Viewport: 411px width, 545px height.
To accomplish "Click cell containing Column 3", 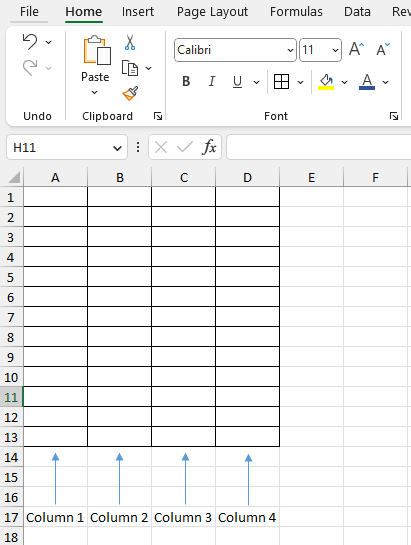I will point(183,517).
